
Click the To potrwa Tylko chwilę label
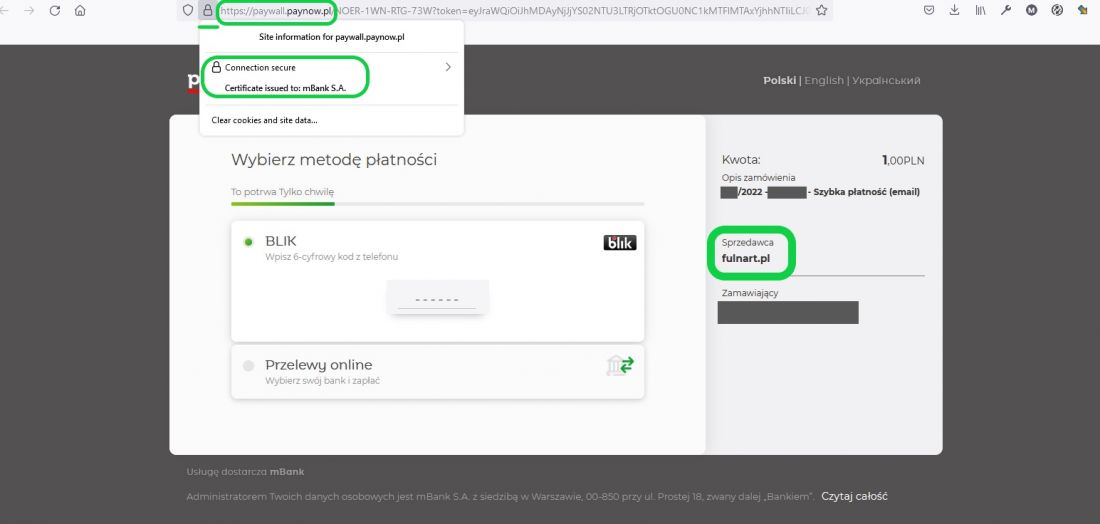coord(283,192)
